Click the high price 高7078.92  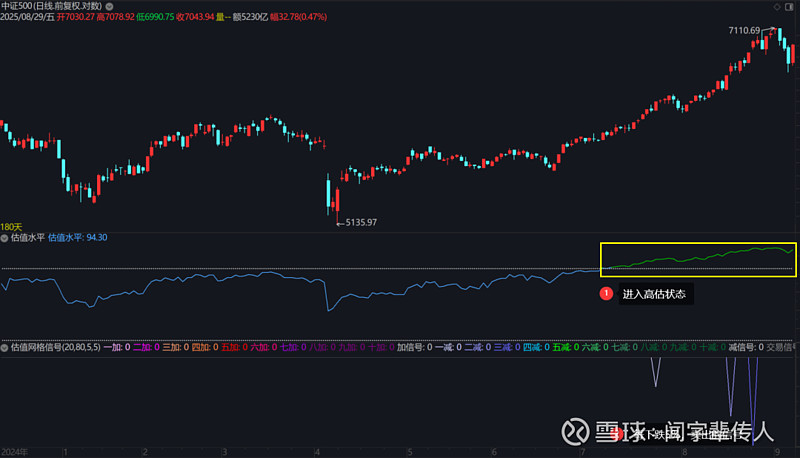115,17
